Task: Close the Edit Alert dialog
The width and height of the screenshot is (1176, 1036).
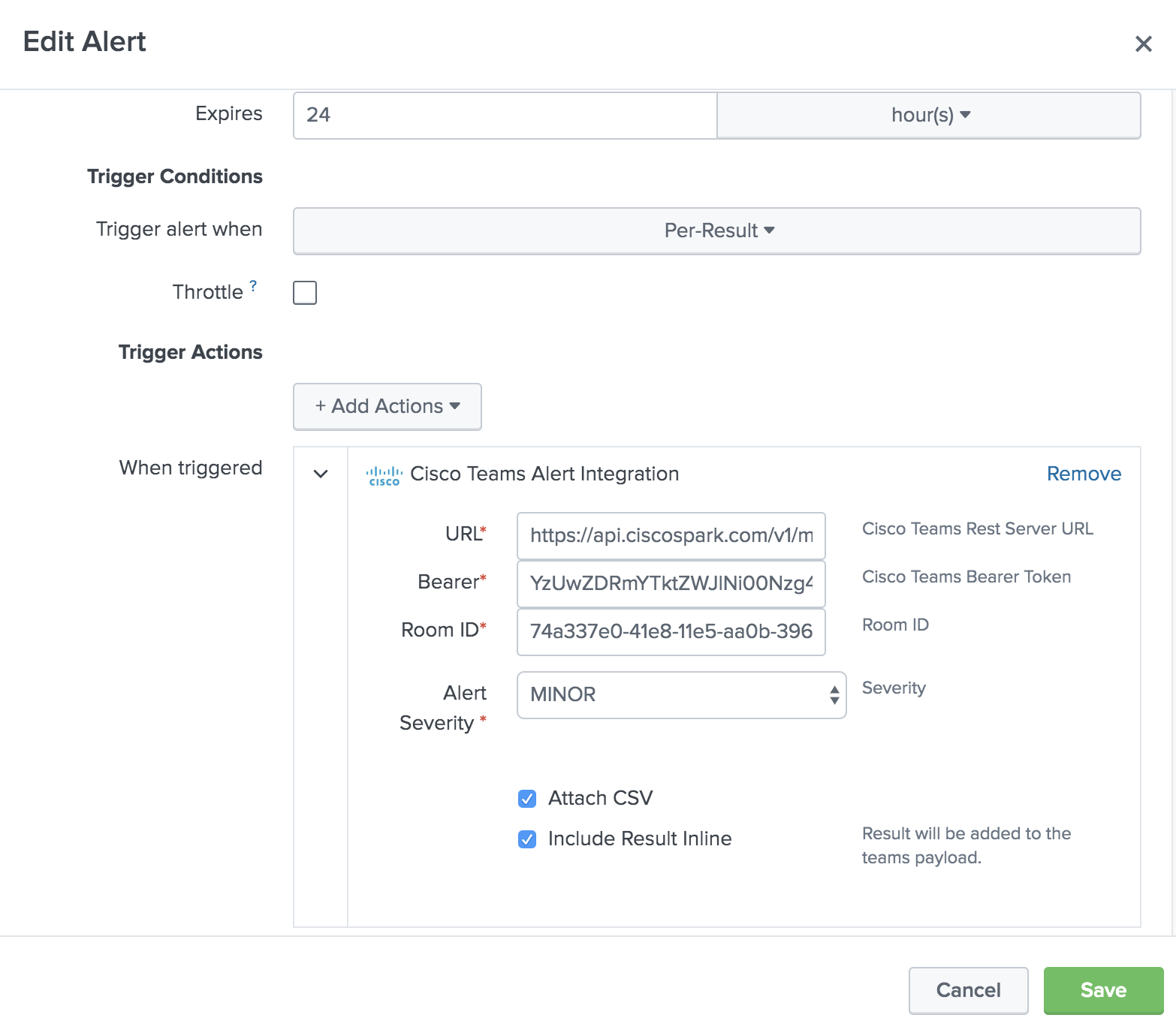Action: 1143,44
